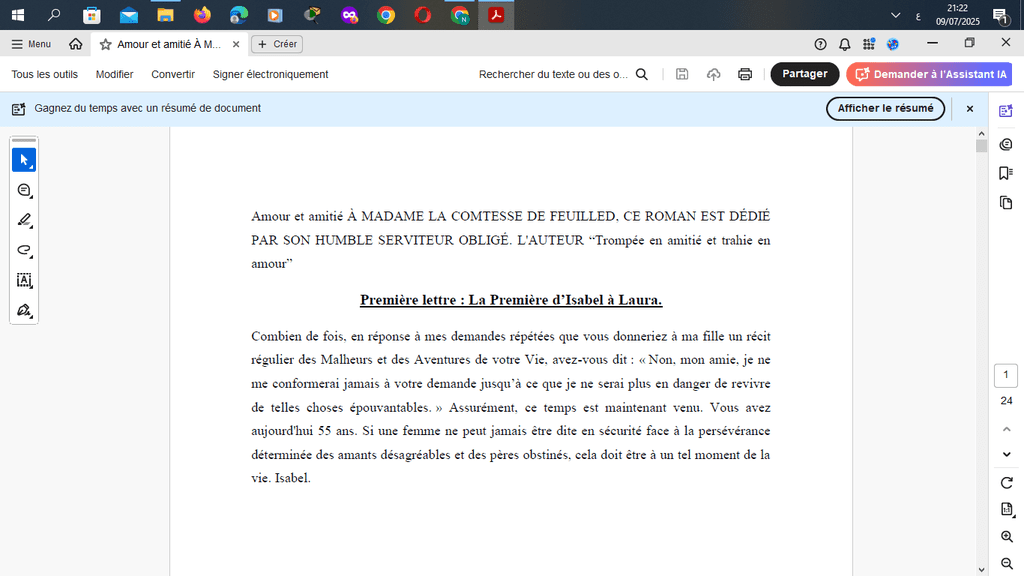Click the toolbar drag handle grip
The height and width of the screenshot is (576, 1024).
pos(24,140)
